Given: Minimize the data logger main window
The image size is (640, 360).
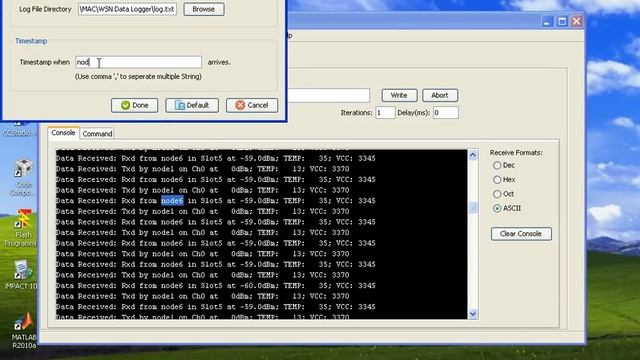Looking at the screenshot, I should click(x=547, y=22).
